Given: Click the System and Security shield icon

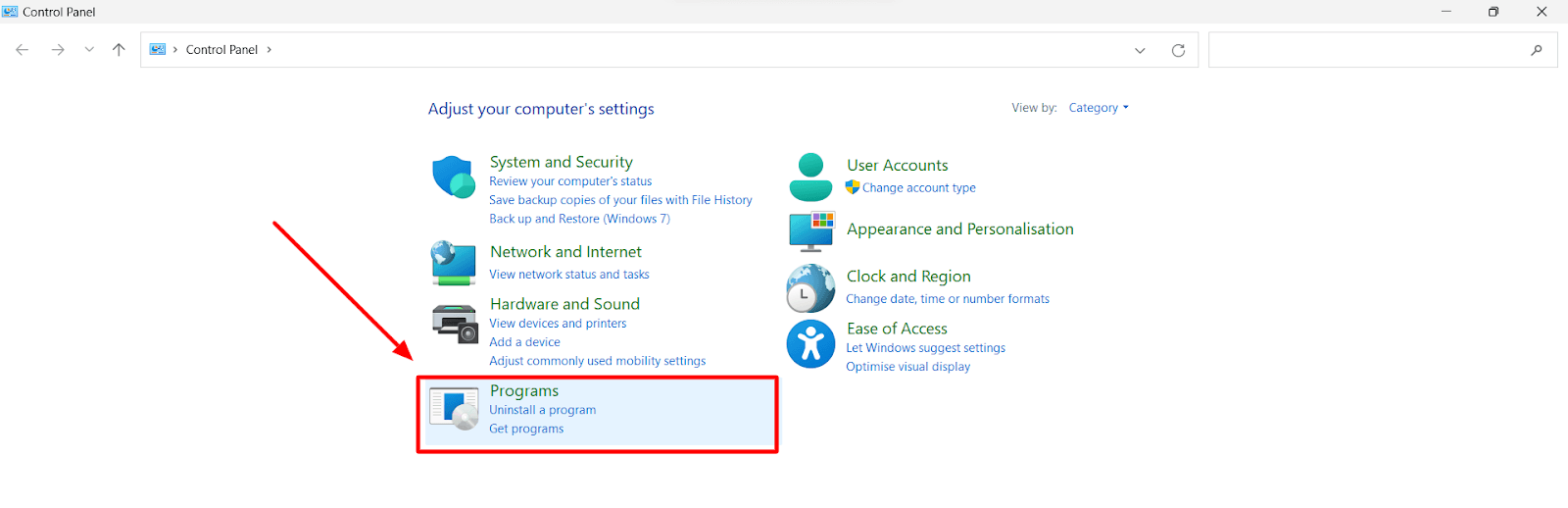Looking at the screenshot, I should (454, 177).
